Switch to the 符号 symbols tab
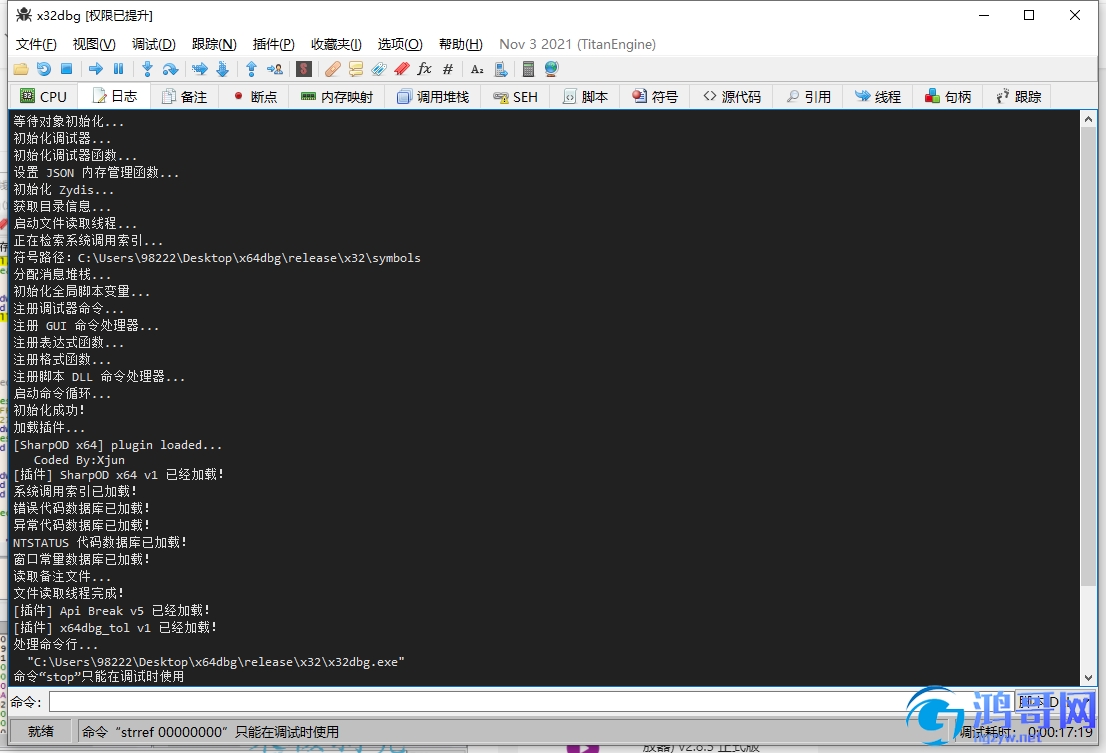 (655, 97)
